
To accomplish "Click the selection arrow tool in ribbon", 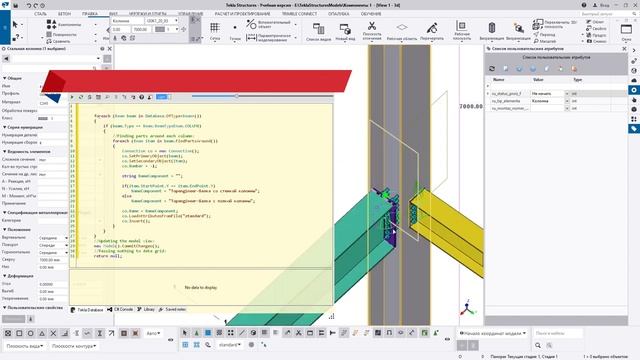I will [x=15, y=24].
